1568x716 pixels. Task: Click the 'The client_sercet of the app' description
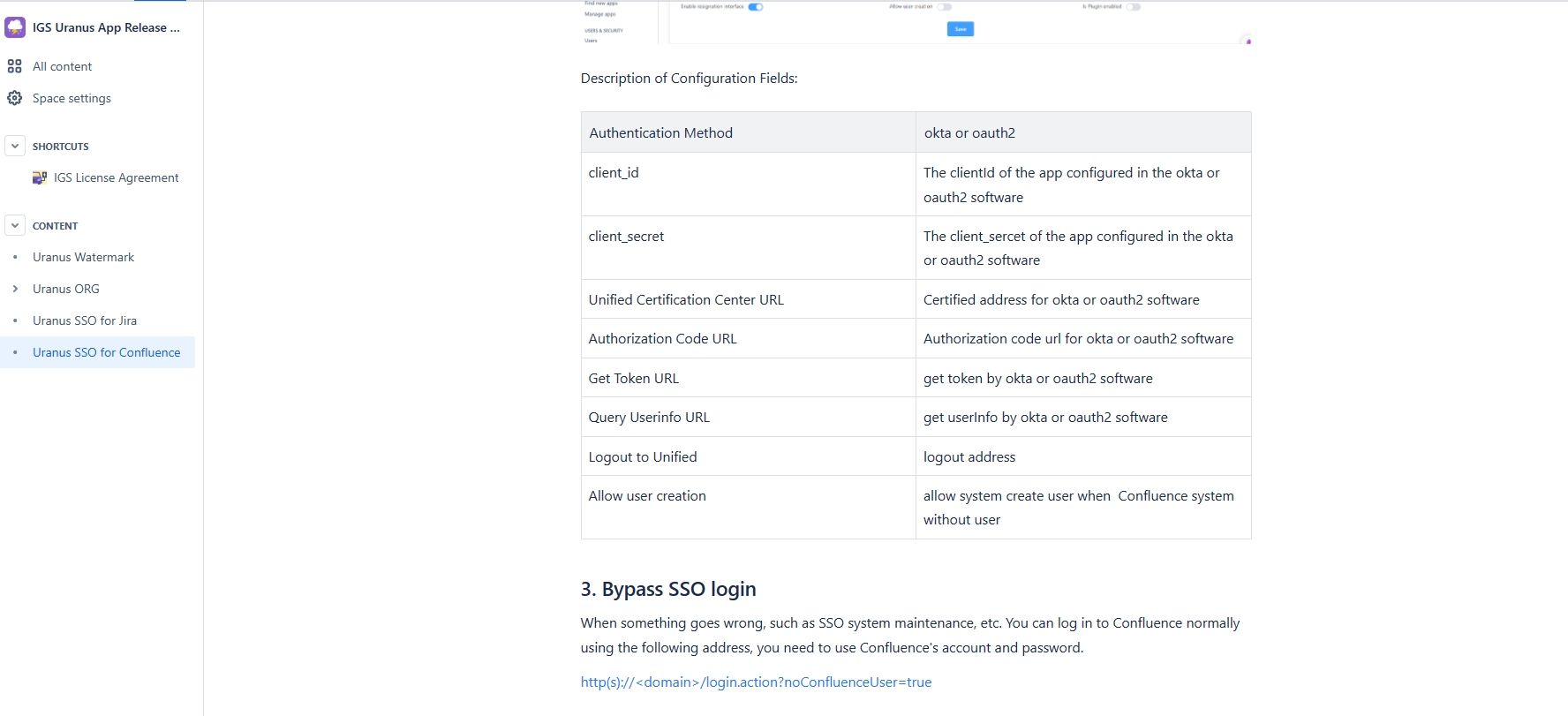click(x=1083, y=248)
